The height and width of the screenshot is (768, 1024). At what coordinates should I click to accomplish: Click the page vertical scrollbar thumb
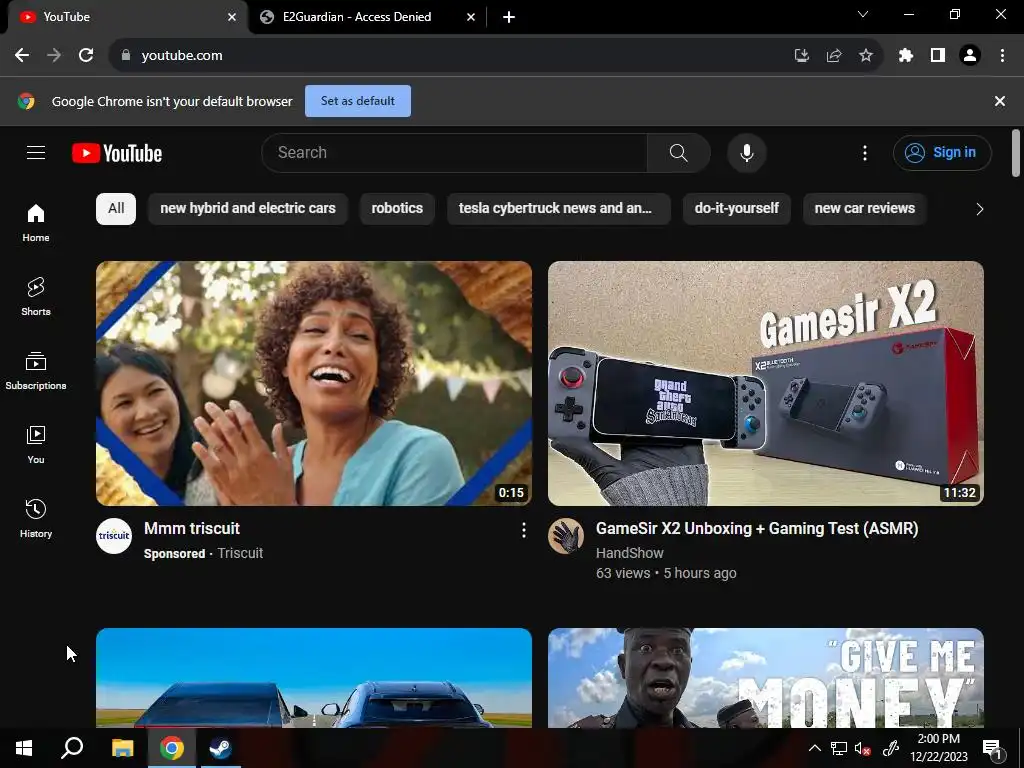[1016, 153]
